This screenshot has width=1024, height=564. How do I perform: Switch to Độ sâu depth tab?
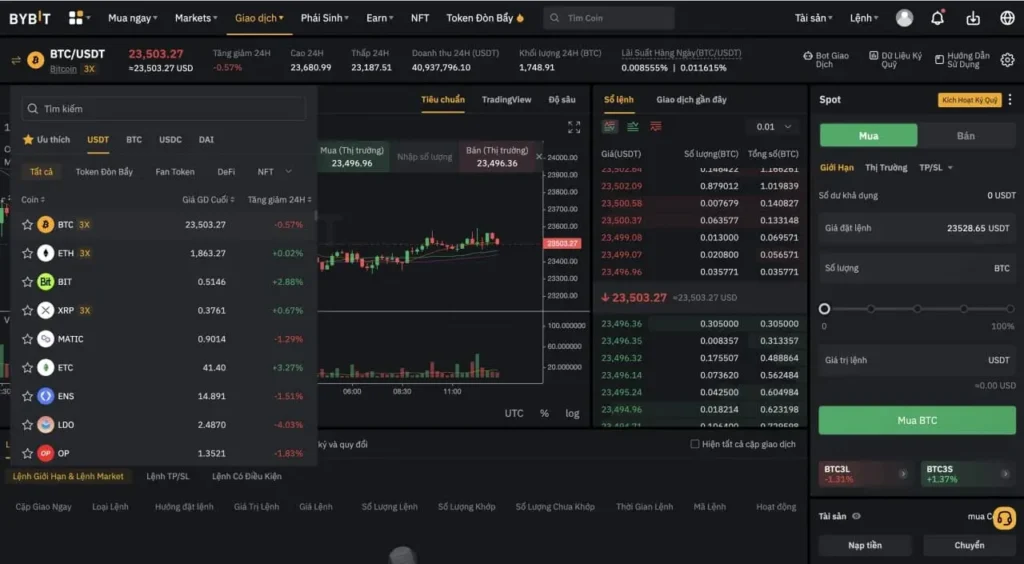(562, 100)
